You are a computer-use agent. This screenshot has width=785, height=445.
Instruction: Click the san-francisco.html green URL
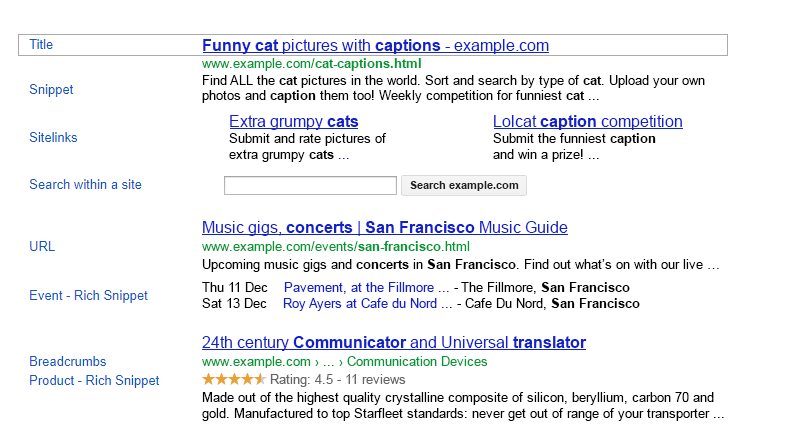336,247
